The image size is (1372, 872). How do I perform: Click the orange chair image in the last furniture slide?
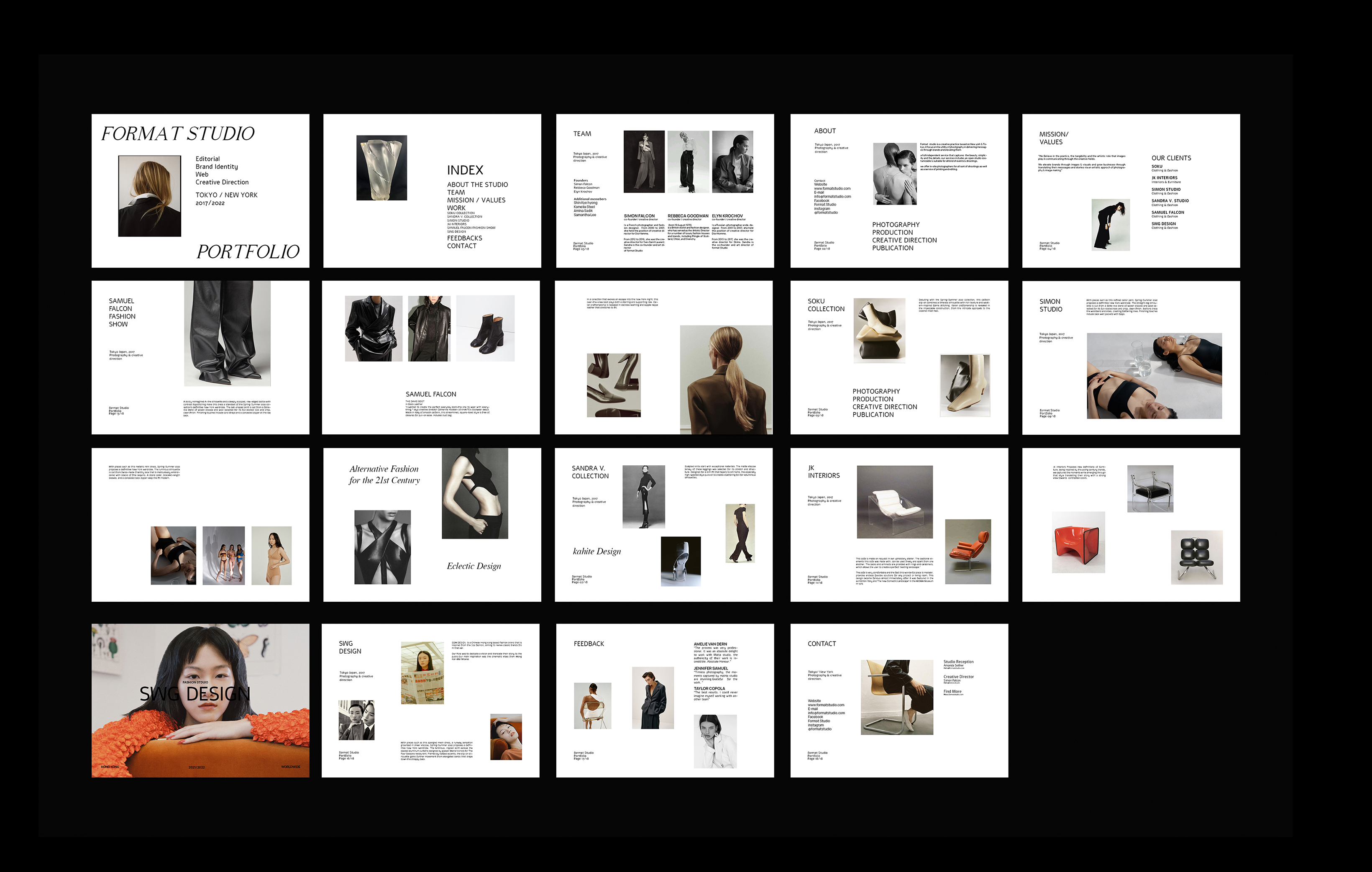click(1078, 542)
